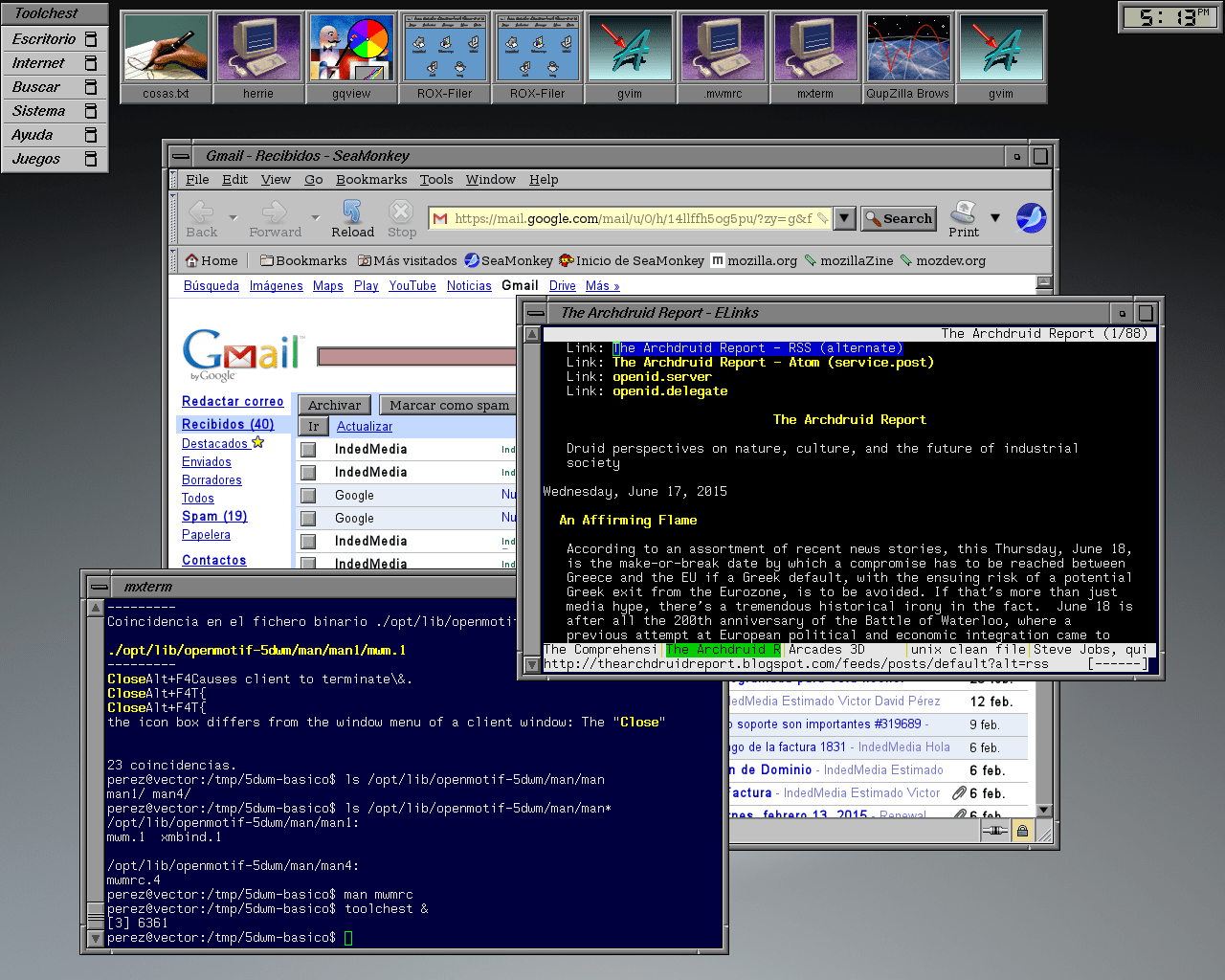The height and width of the screenshot is (980, 1225).
Task: Open the QupZilla Brows icon
Action: 908,56
